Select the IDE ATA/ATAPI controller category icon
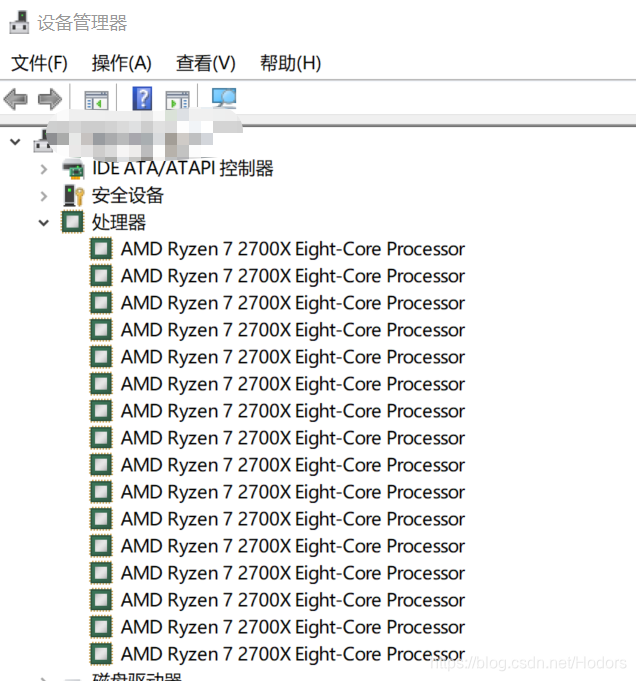Viewport: 636px width, 681px height. tap(73, 169)
